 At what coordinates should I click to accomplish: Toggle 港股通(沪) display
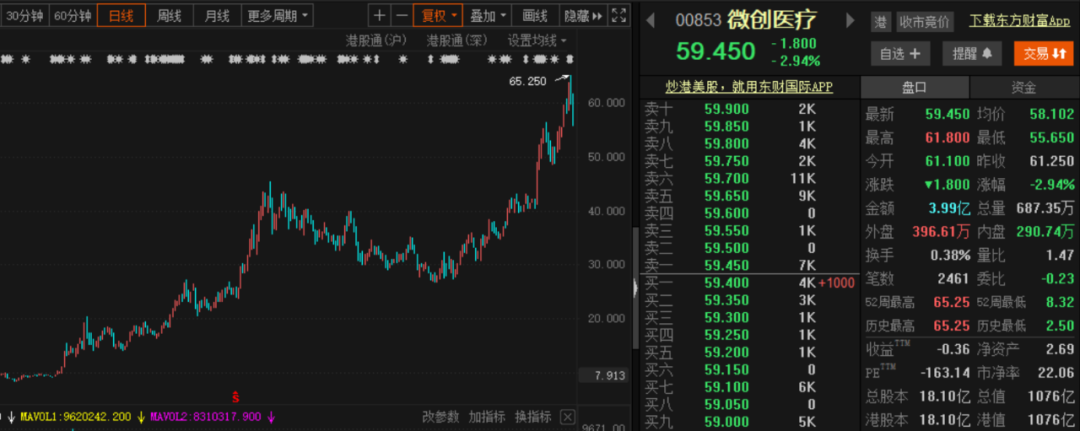click(377, 41)
